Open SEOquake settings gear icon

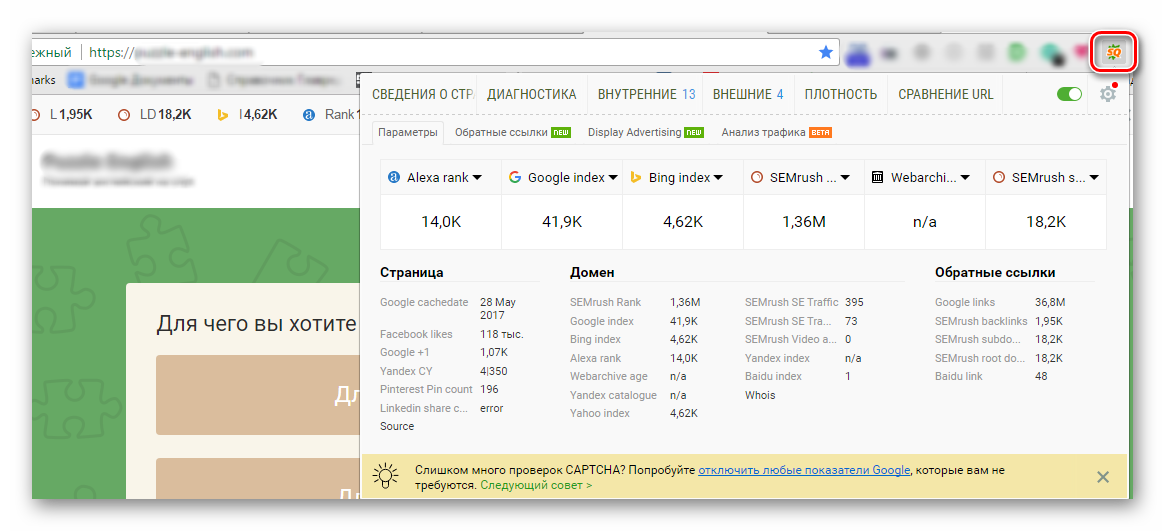tap(1107, 94)
